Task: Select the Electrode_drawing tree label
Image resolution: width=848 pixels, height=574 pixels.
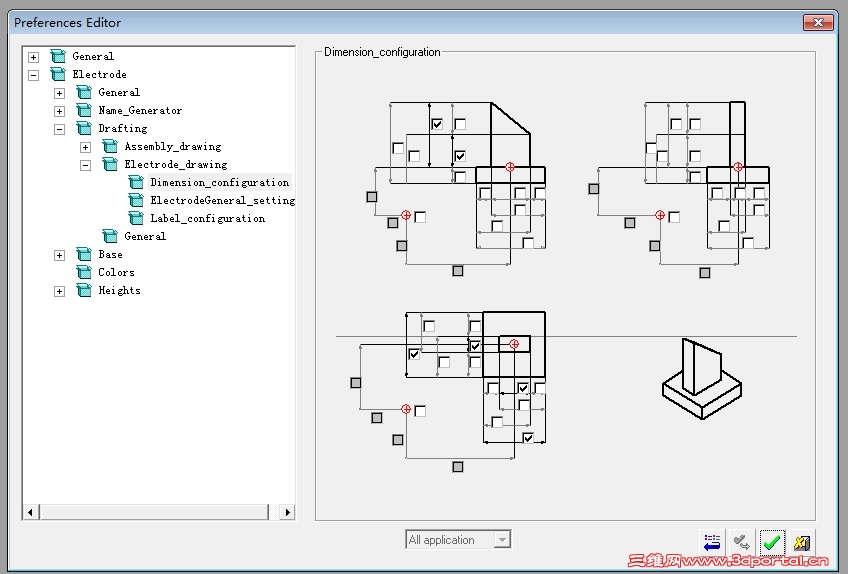Action: click(x=176, y=164)
